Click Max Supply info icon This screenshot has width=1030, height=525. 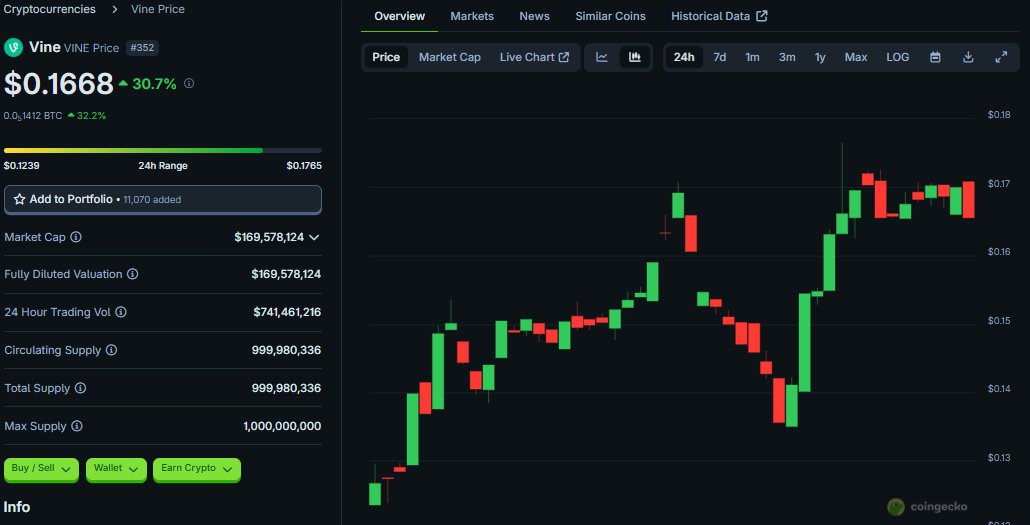pos(77,426)
